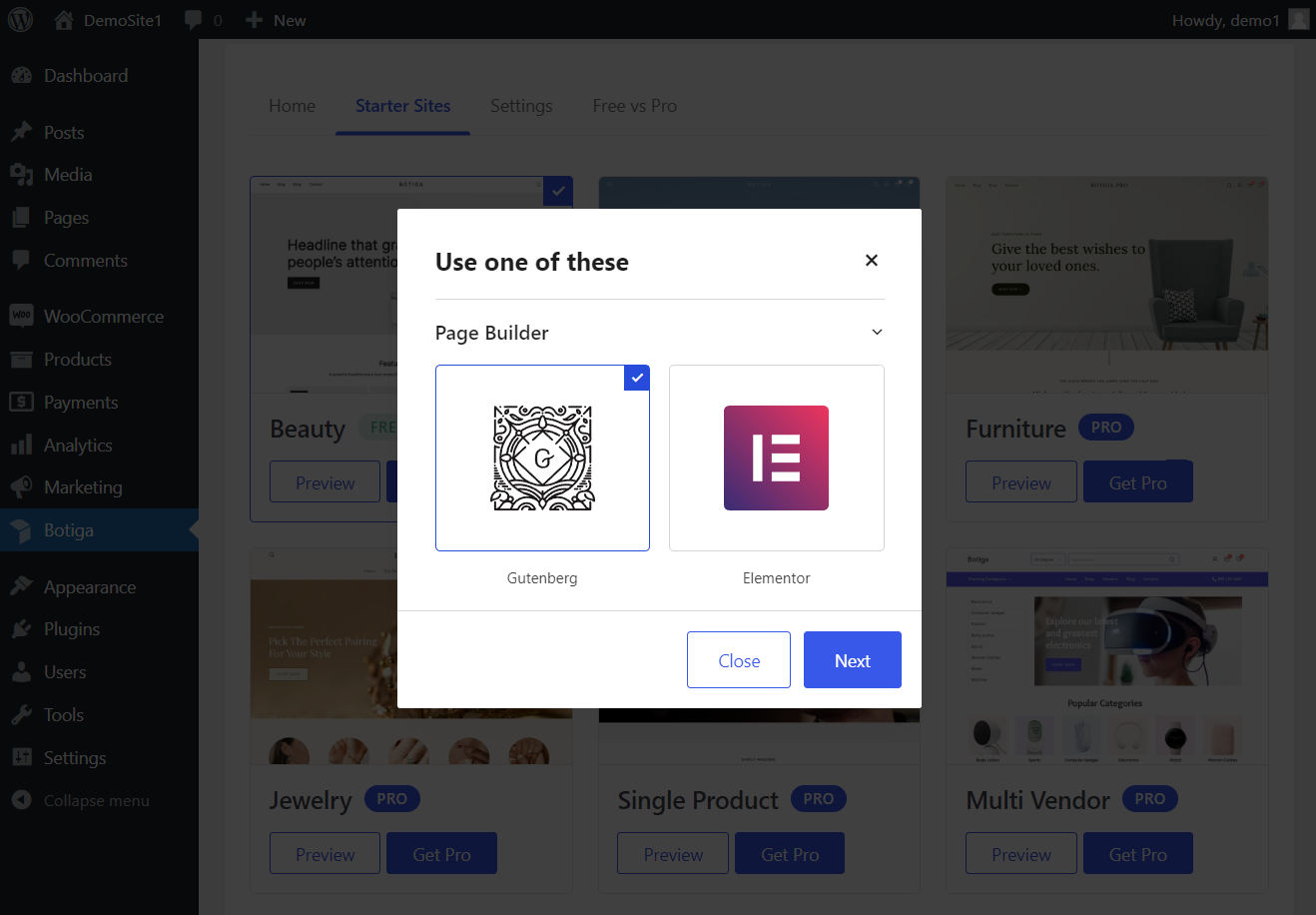Switch to the Home tab

tap(293, 106)
